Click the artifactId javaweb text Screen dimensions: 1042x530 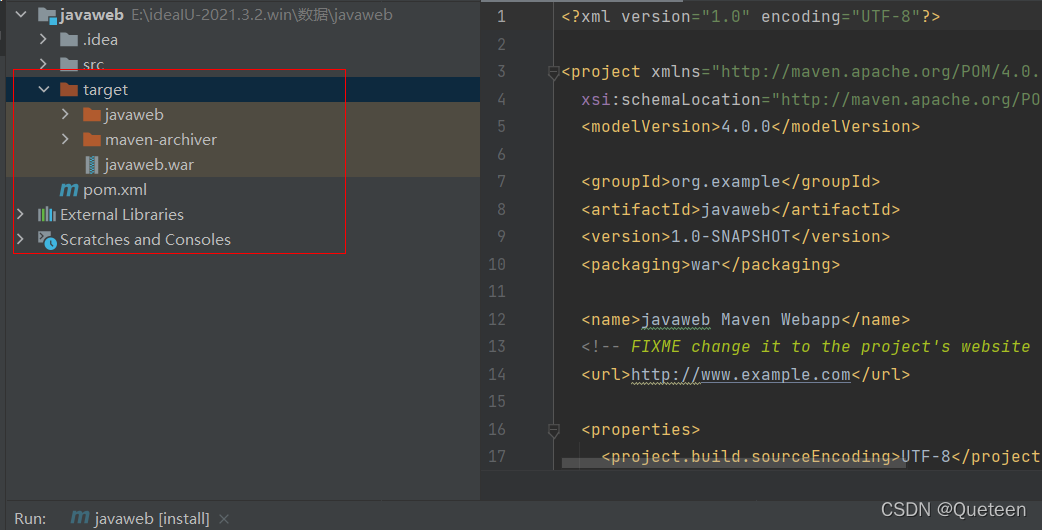[x=740, y=209]
